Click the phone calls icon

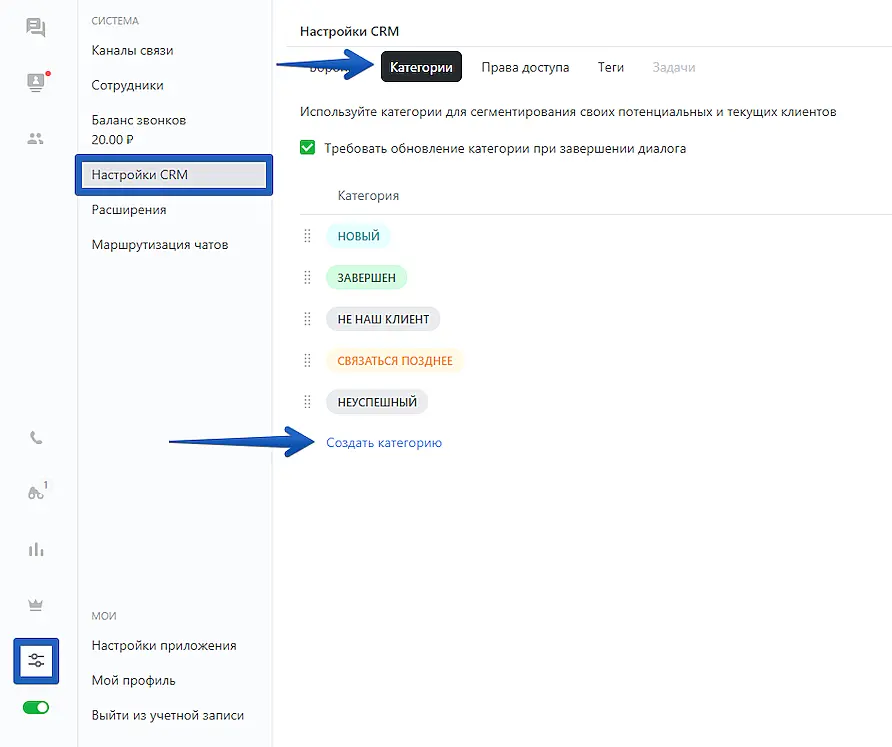click(x=36, y=437)
